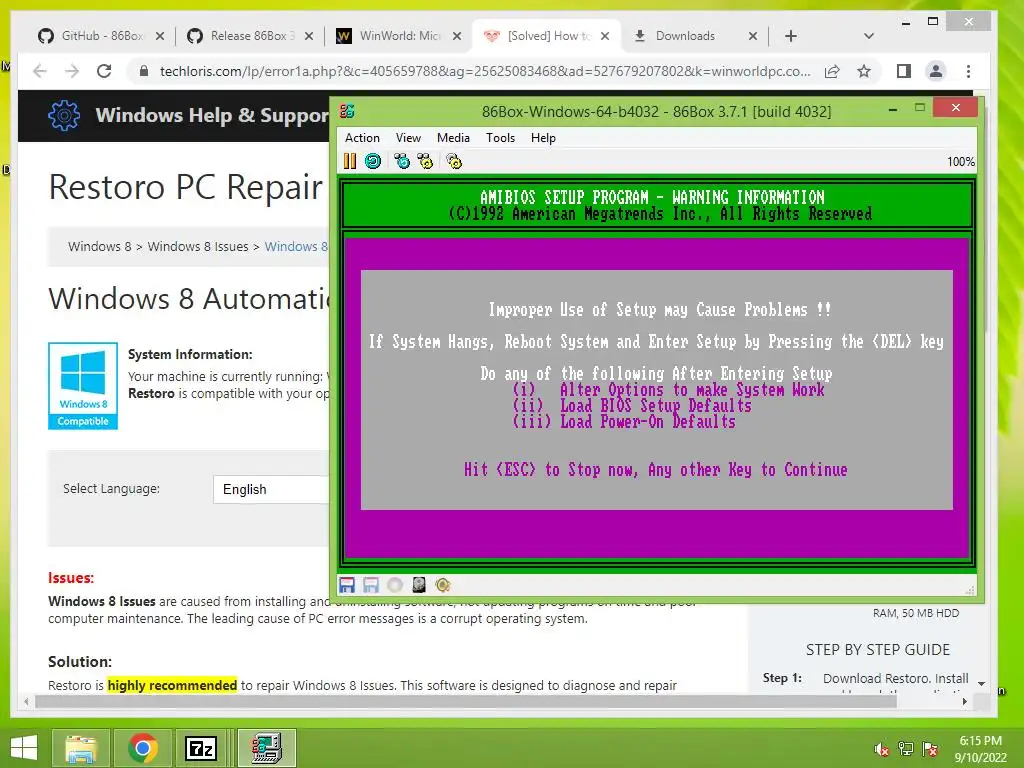Open 7-Zip from the taskbar
The image size is (1024, 768).
point(201,748)
